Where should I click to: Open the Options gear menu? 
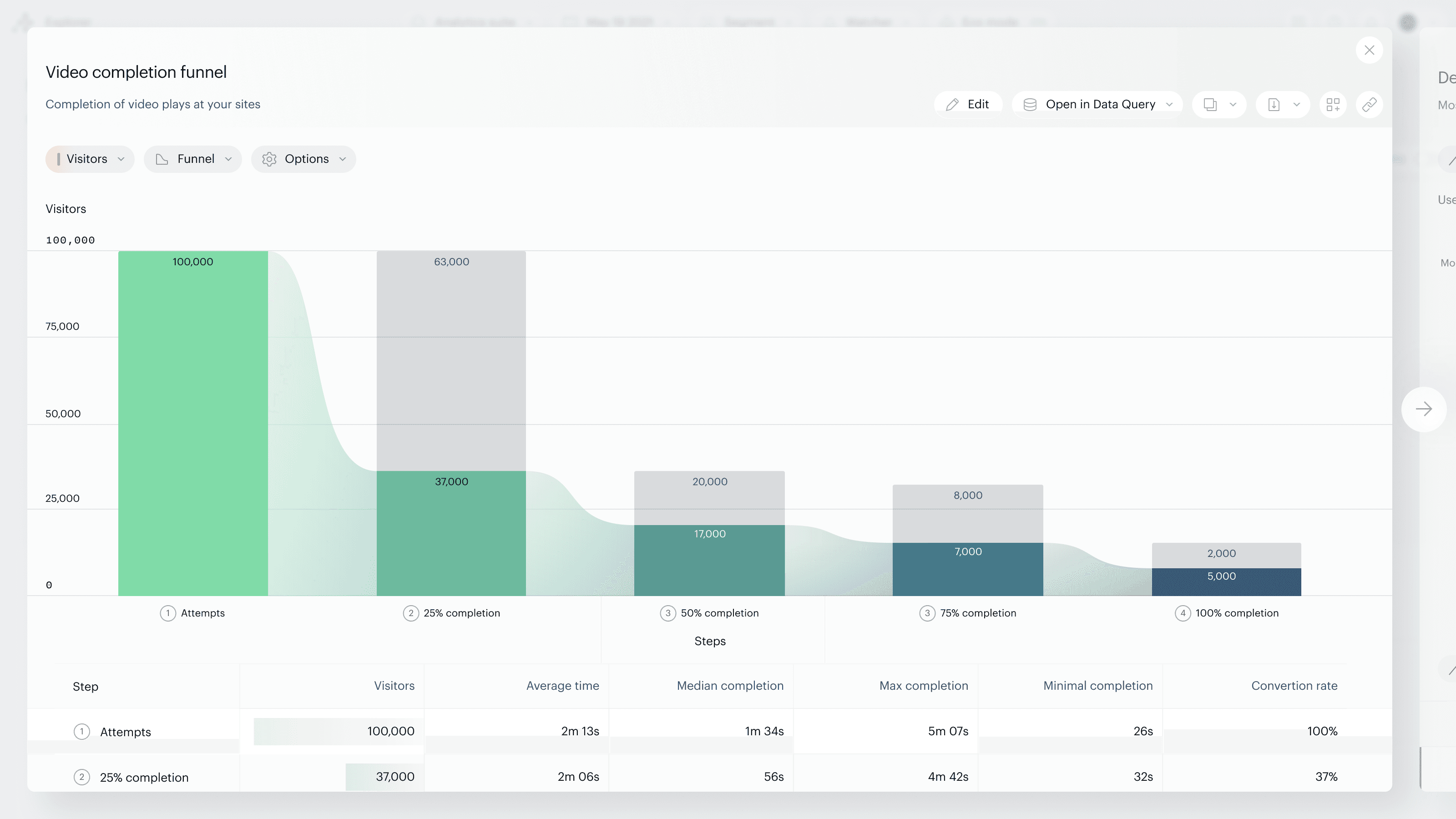[x=303, y=159]
